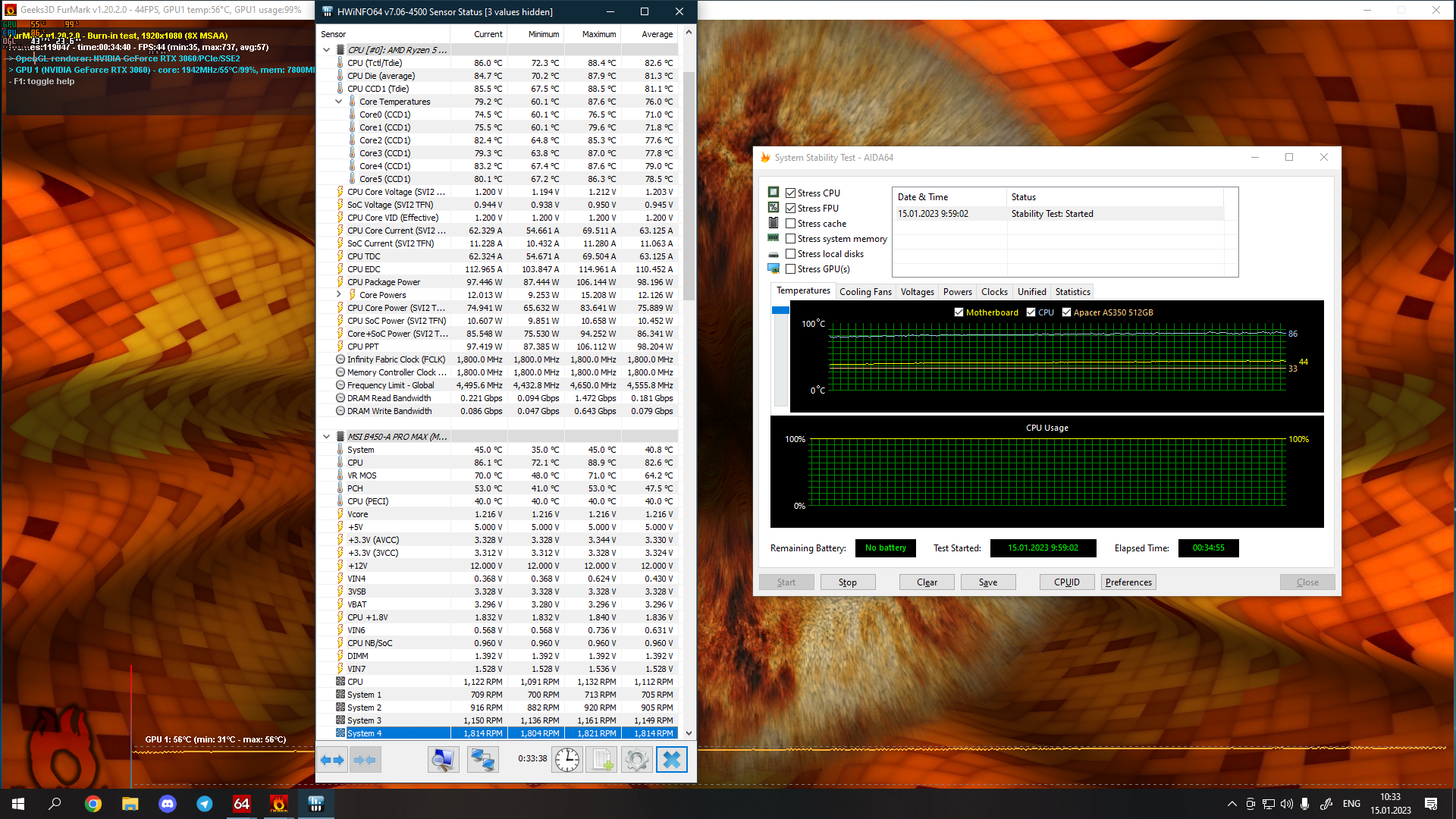Enable the Stress cache checkbox
The image size is (1456, 819).
791,224
